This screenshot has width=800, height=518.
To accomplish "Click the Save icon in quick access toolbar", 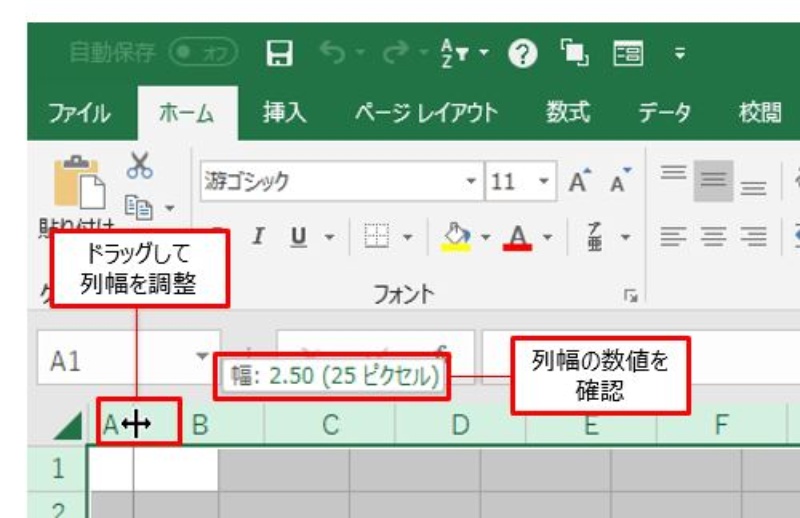I will click(x=278, y=53).
